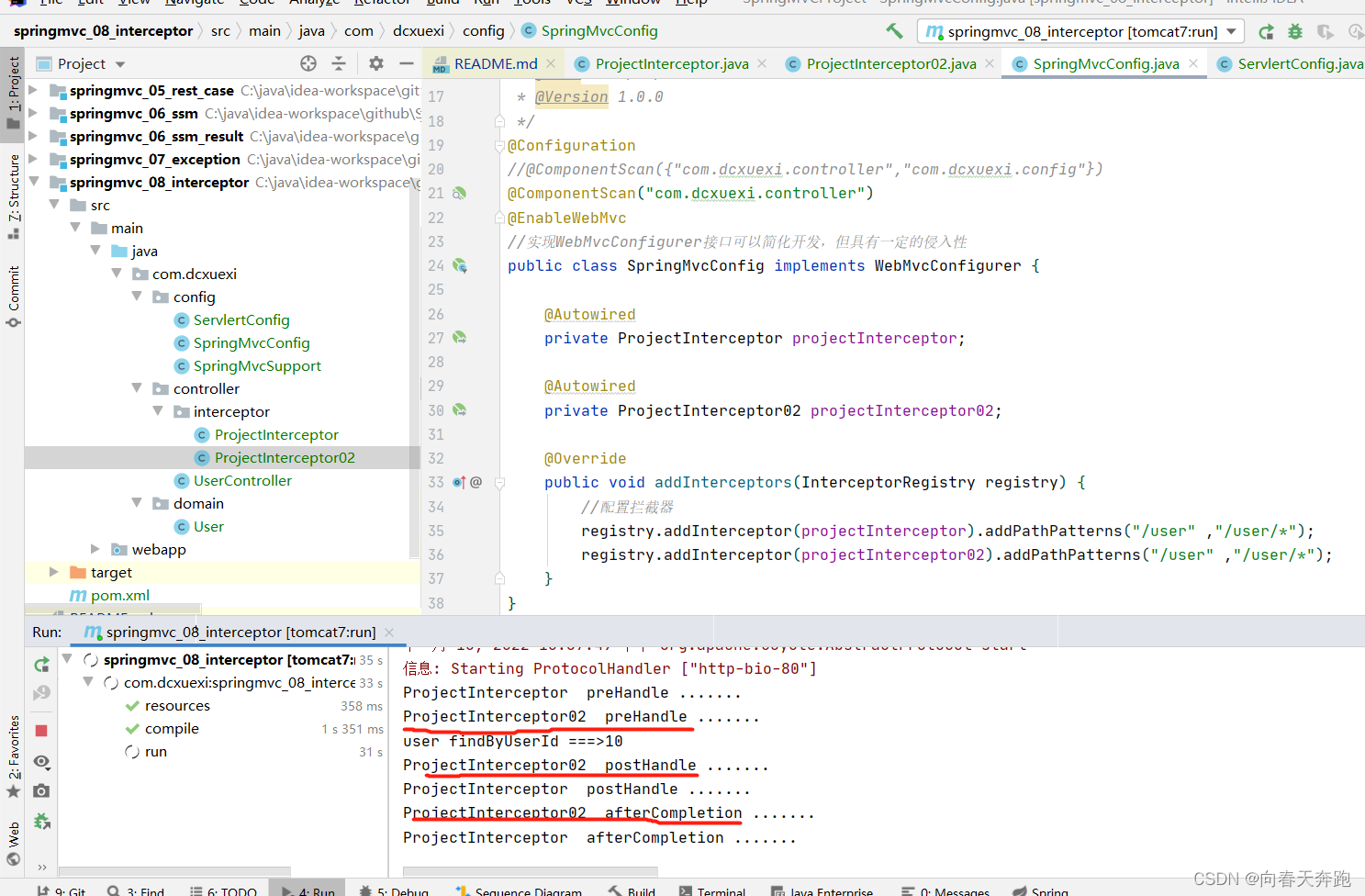Expand springmvc_06_ssm module
Screen dimensions: 1365x896
33,113
